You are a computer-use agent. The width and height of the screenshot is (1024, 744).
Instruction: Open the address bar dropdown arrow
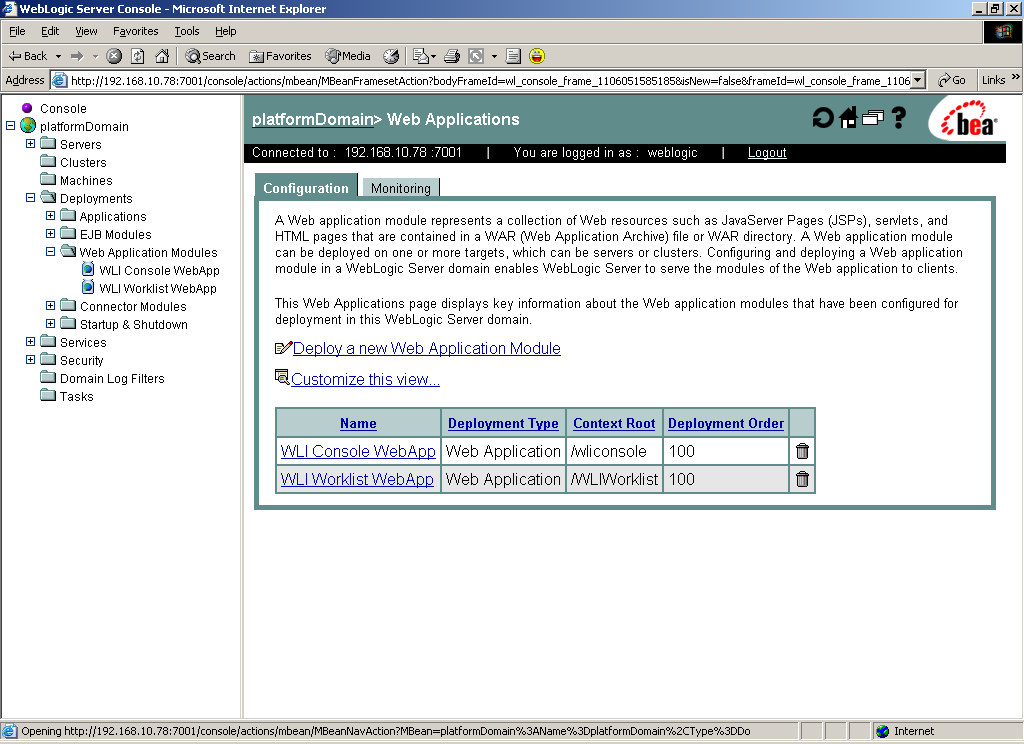coord(918,80)
